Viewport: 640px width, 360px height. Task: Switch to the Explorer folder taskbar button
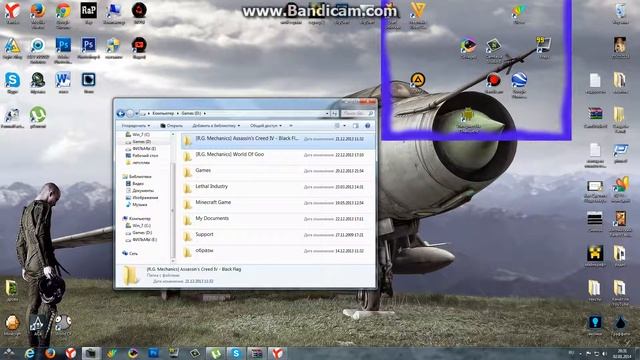[x=91, y=353]
